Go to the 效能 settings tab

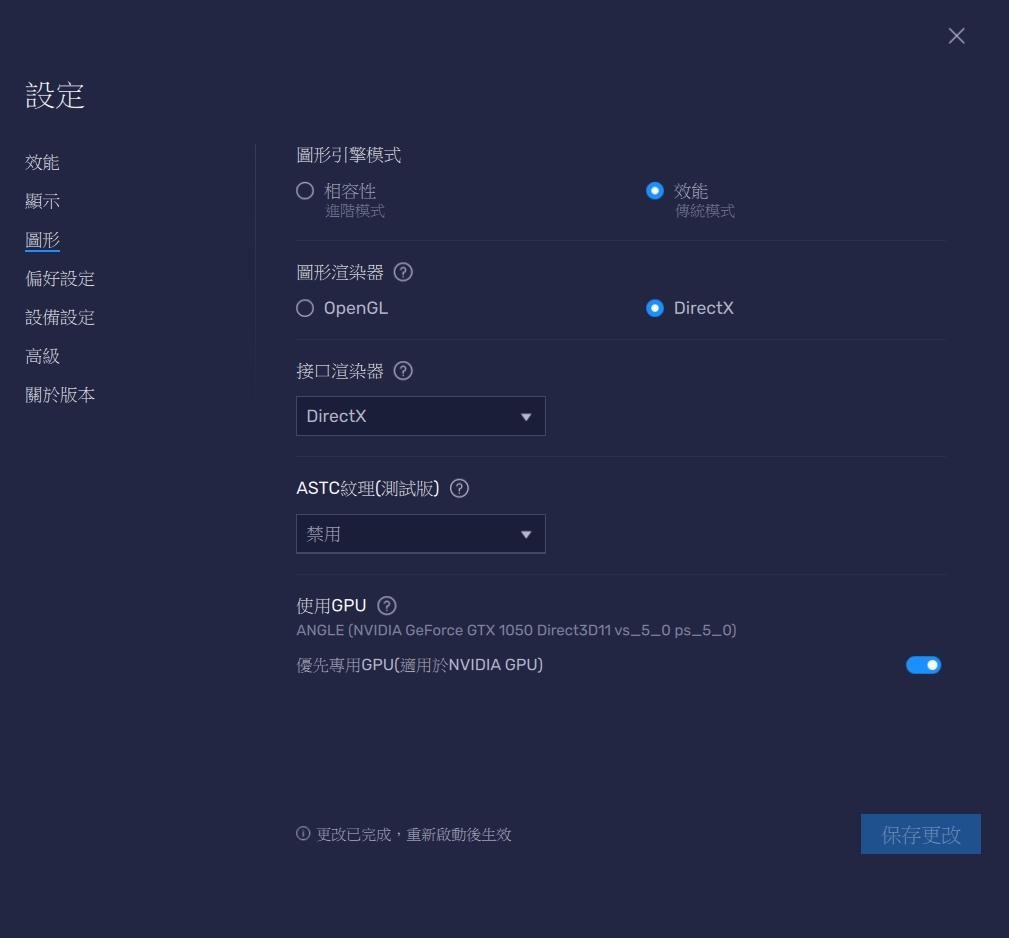tap(43, 163)
